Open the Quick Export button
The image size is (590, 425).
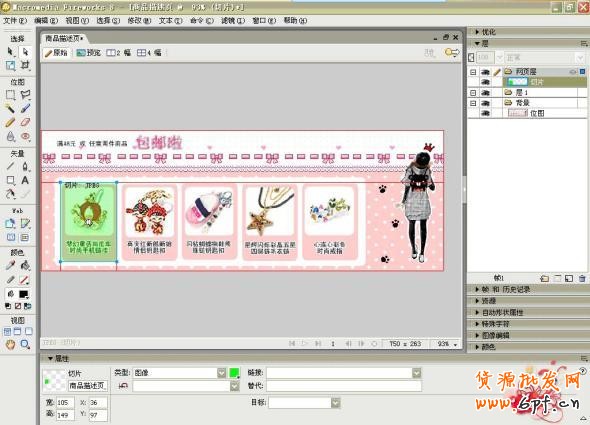452,53
